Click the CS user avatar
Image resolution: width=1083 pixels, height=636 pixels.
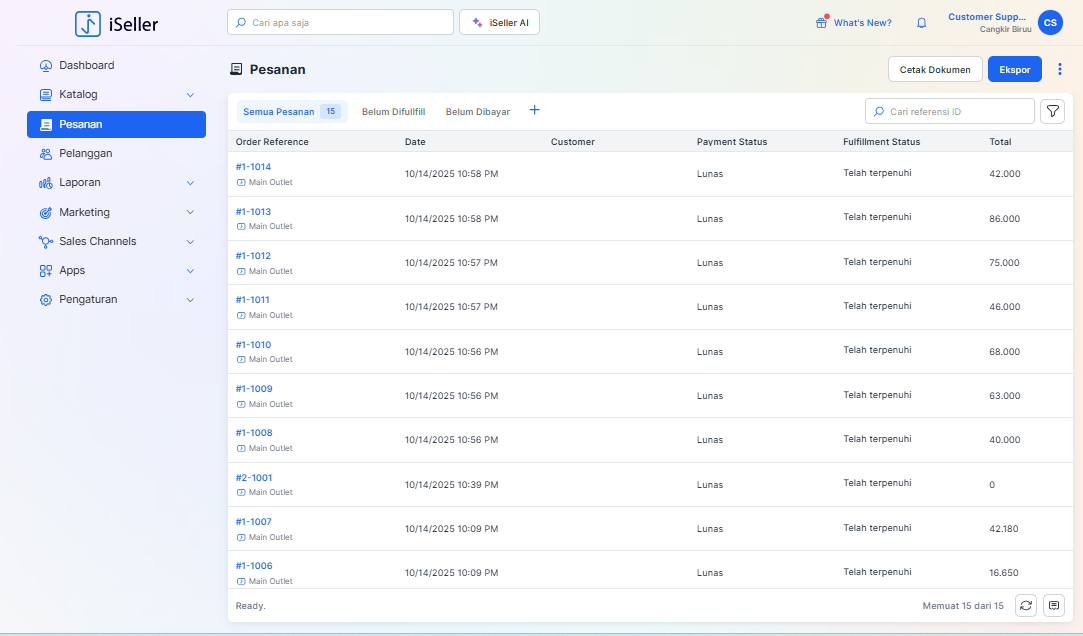(1050, 23)
